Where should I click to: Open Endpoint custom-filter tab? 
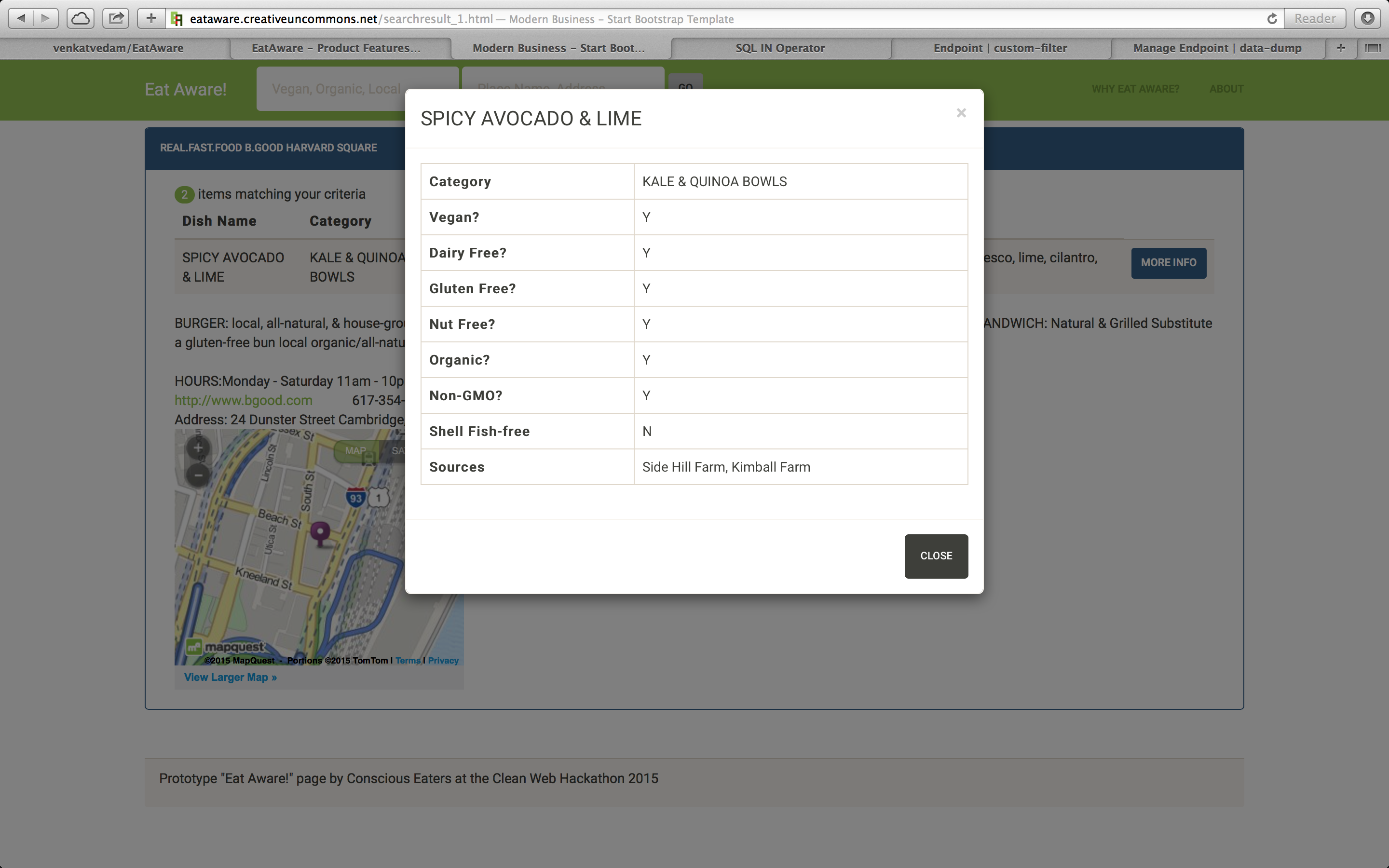(x=1000, y=48)
